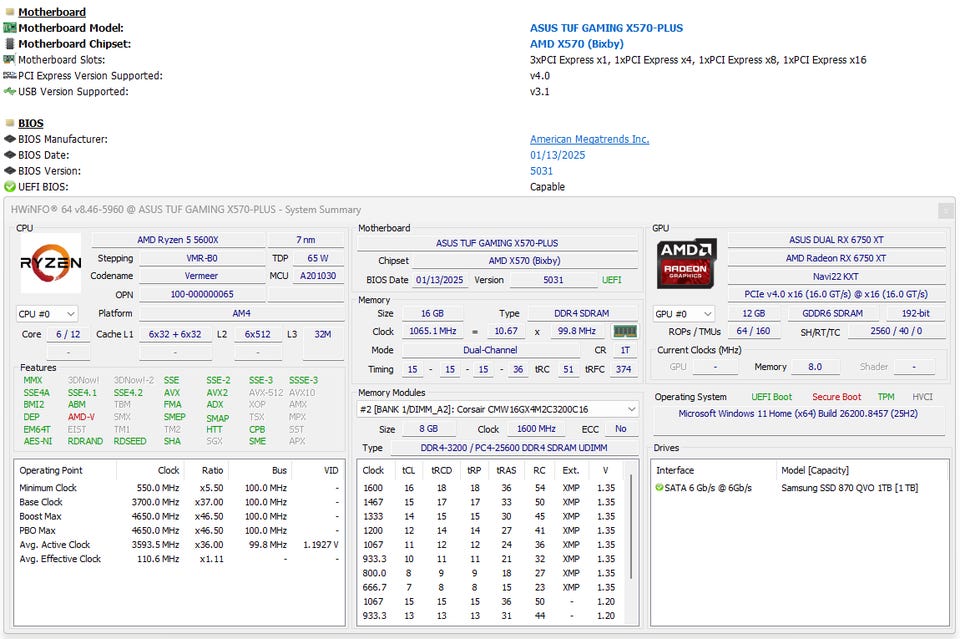Click the tRCD column header
This screenshot has width=960, height=639.
coord(441,470)
